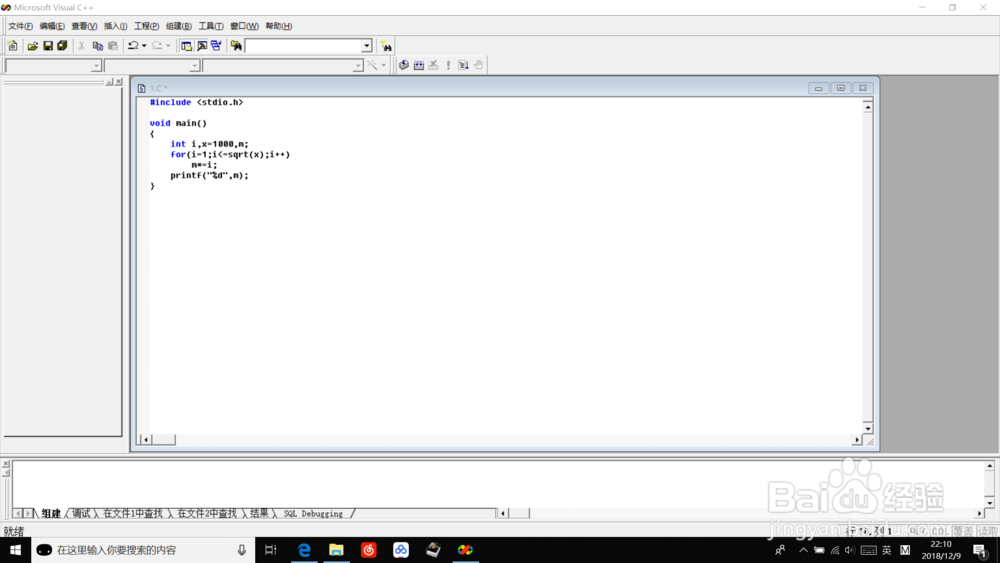Viewport: 1000px width, 563px height.
Task: Cut the selection with scissors icon
Action: tap(82, 46)
